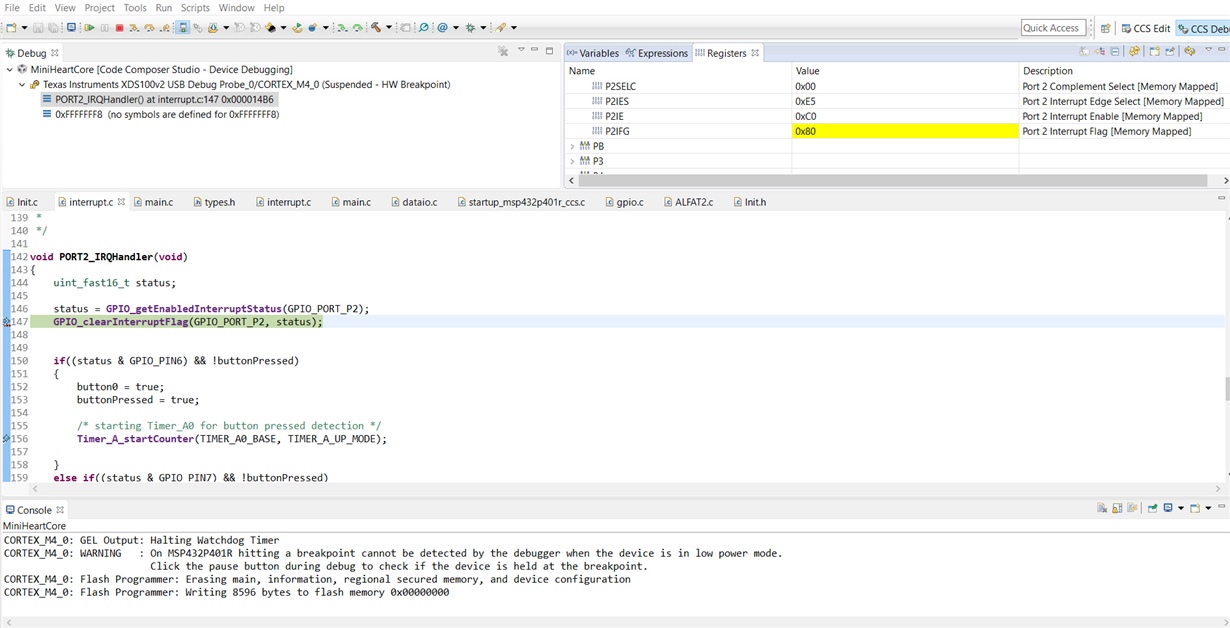Switch to CCS Edit perspective
The image size is (1230, 628).
point(1145,28)
